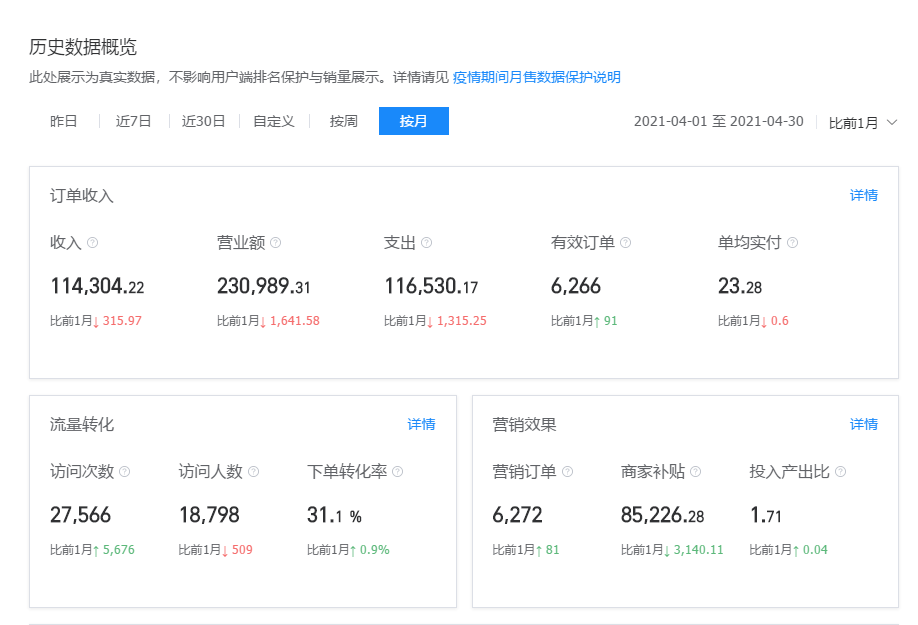Click the 下单转化率 value 31.1 %
The height and width of the screenshot is (625, 918).
tap(334, 515)
